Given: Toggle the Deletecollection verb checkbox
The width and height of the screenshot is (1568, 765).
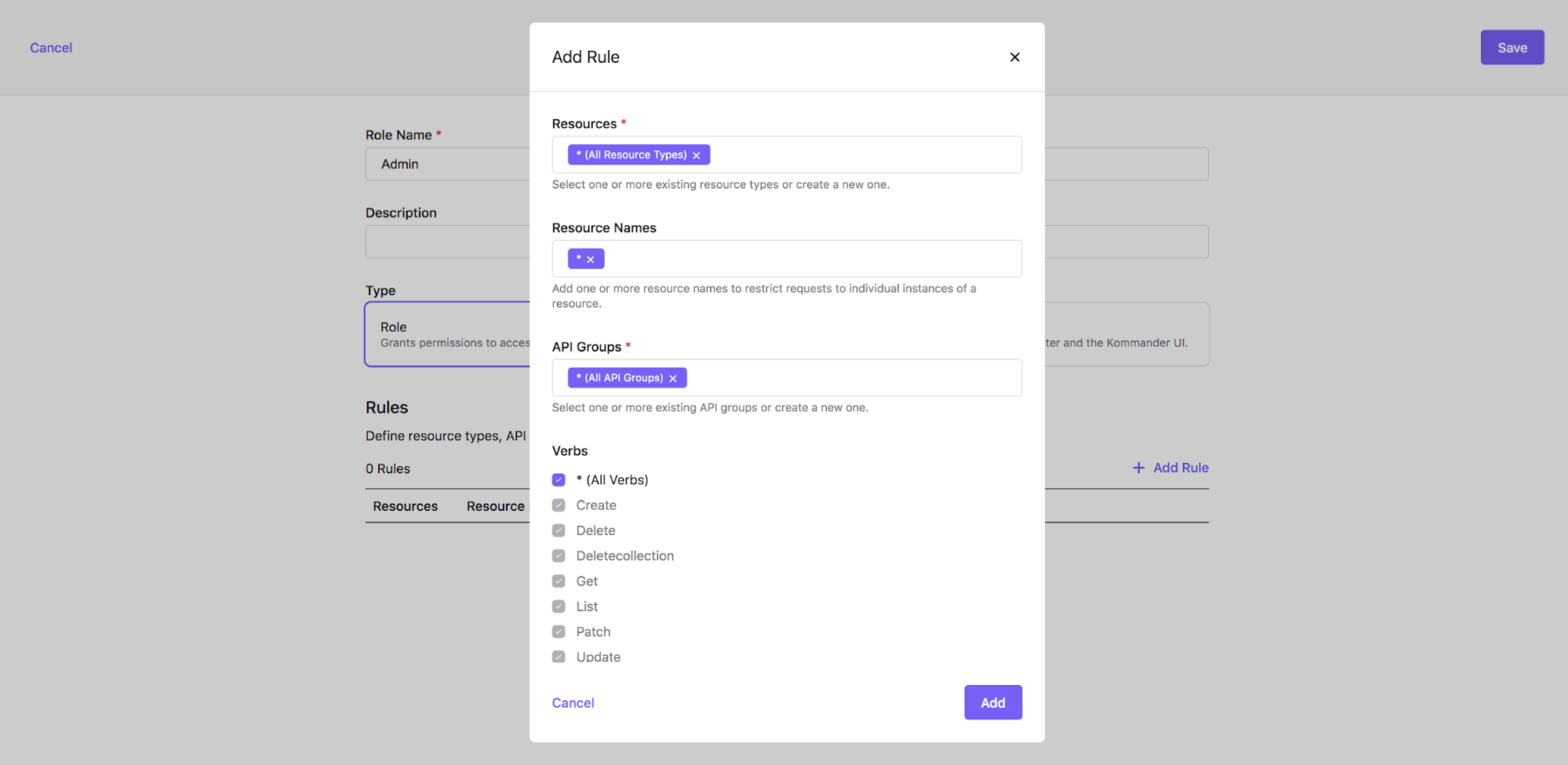Looking at the screenshot, I should pyautogui.click(x=558, y=556).
